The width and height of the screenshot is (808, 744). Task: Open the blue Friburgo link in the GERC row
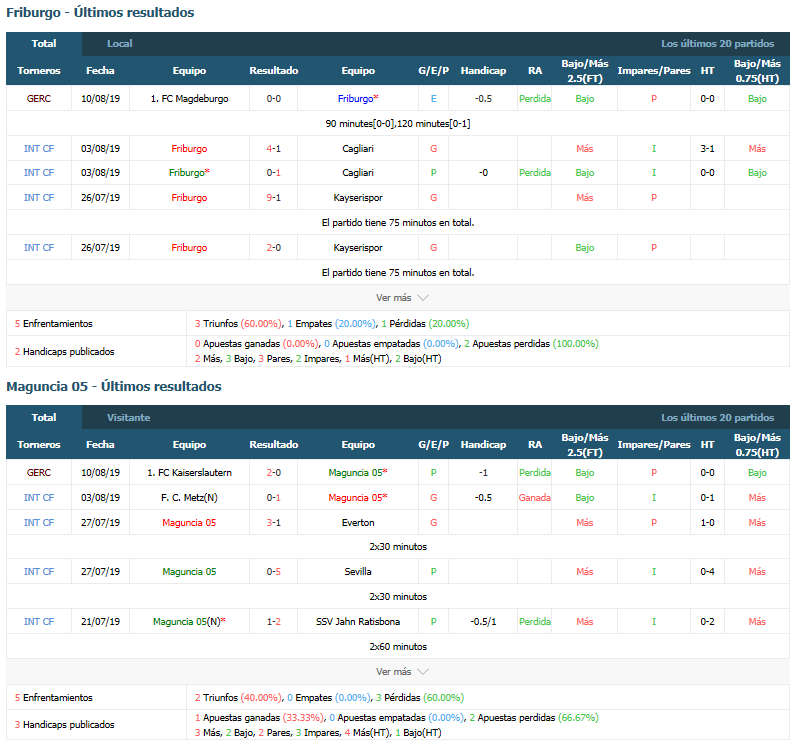pos(358,98)
